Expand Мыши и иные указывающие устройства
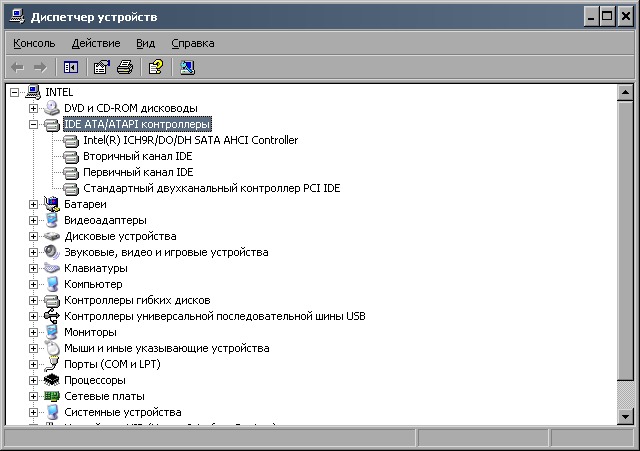Viewport: 640px width, 451px height. 33,348
